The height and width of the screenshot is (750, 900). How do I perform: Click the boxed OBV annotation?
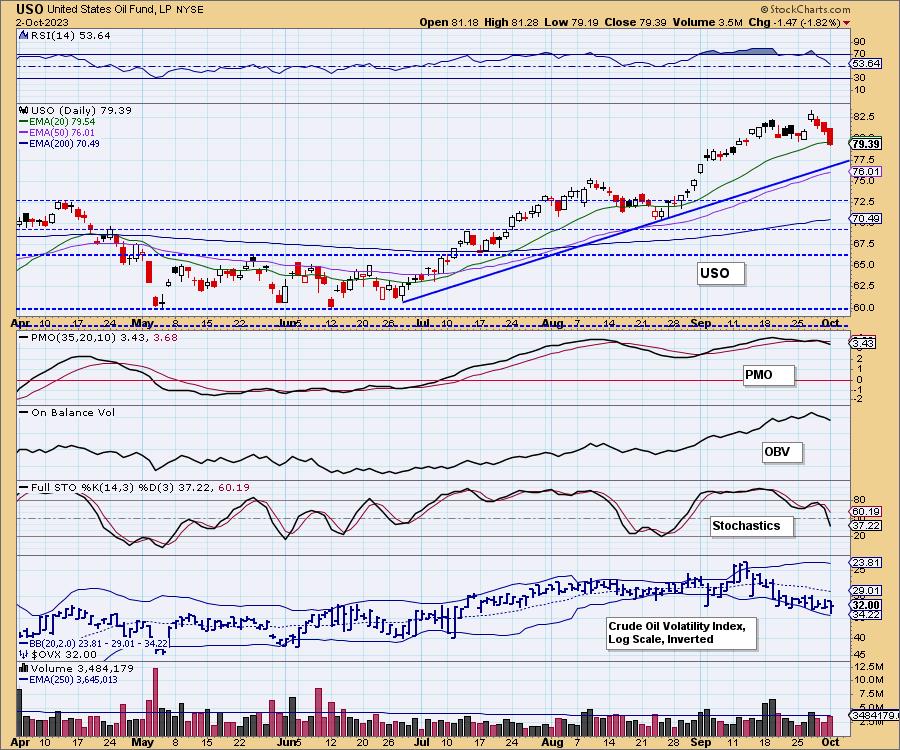tap(782, 452)
